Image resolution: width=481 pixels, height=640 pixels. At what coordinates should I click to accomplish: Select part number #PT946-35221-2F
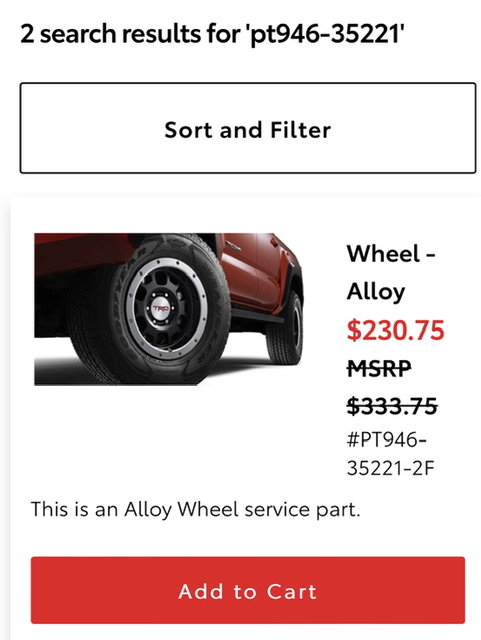390,454
